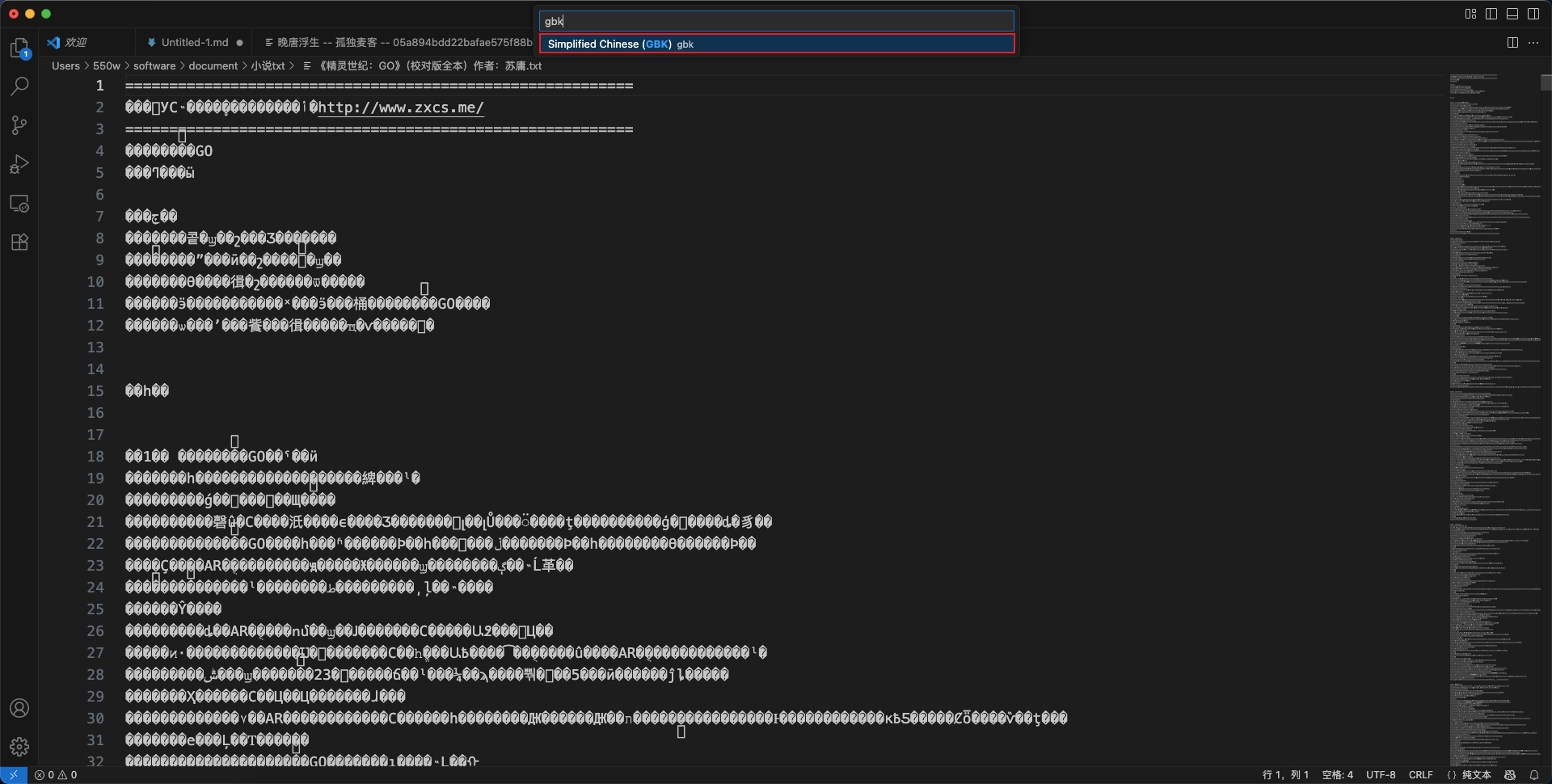
Task: Open the Search view icon
Action: point(19,86)
